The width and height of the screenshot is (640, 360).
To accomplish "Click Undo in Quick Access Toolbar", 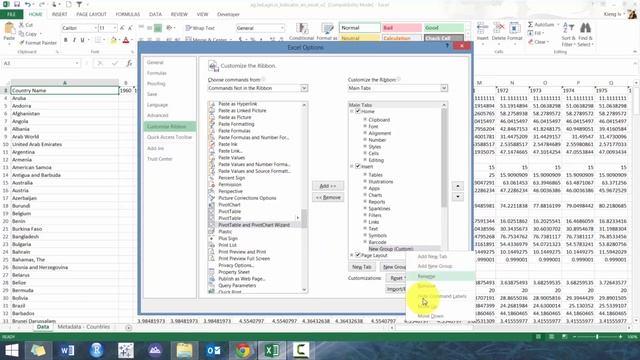I will (28, 4).
